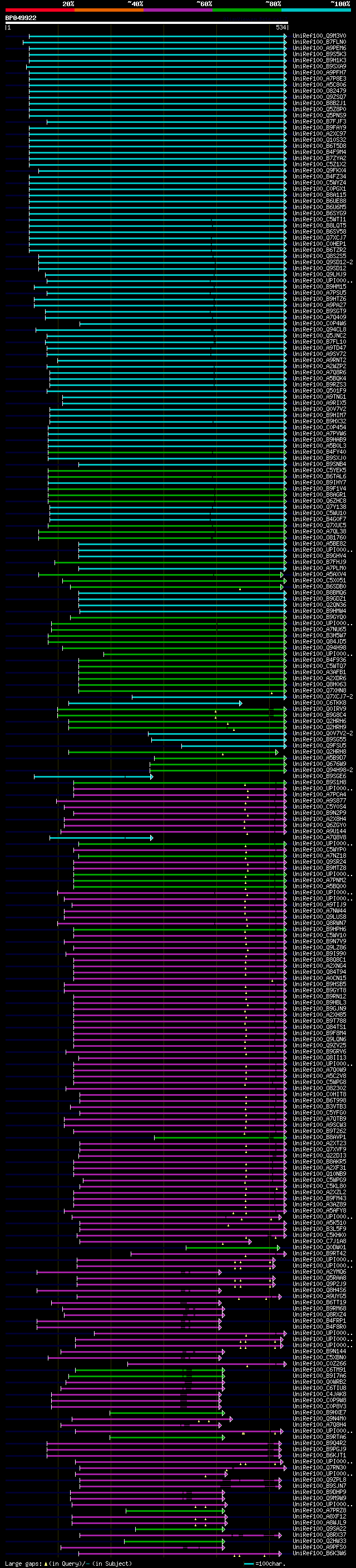Image resolution: width=356 pixels, height=1568 pixels.
Task: Select hit label UniRef100_A7PCA4
Action: pos(319,795)
